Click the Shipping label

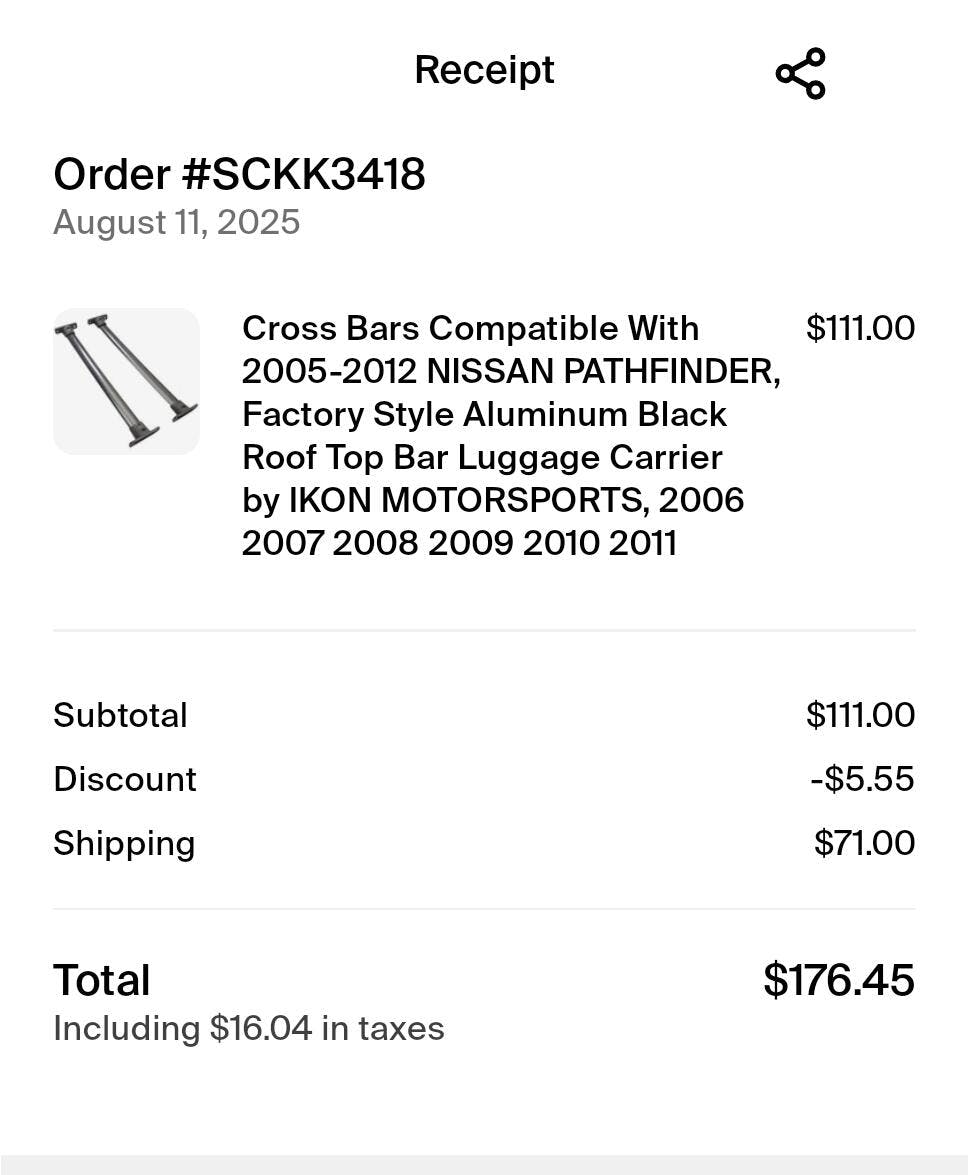[124, 843]
